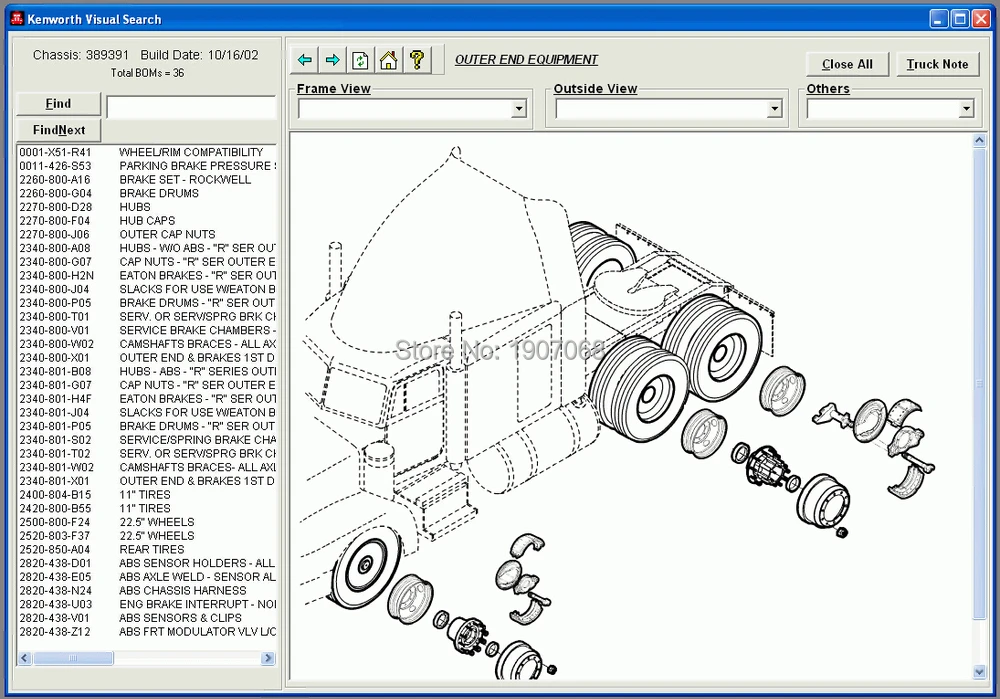The height and width of the screenshot is (699, 1000).
Task: Select row 2260-800-G04 BRAKE DRUMS
Action: click(147, 193)
